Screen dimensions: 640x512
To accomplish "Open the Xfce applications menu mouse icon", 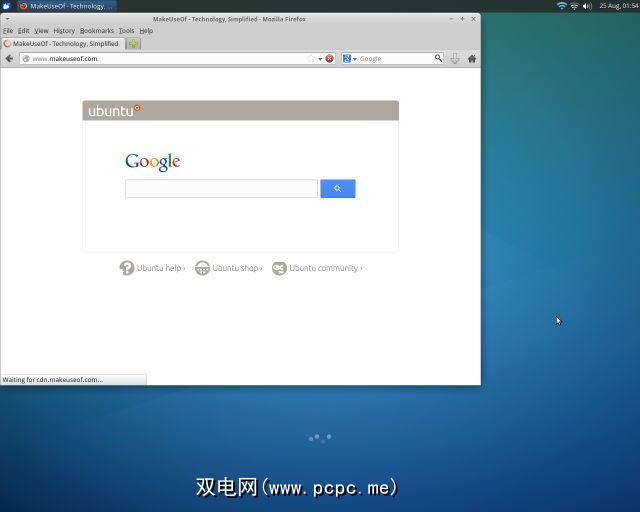I will pos(7,6).
